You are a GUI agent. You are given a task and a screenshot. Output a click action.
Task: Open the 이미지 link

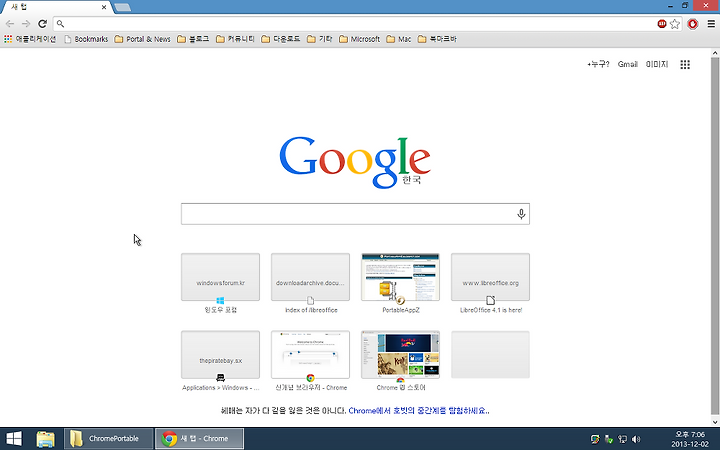click(x=657, y=64)
